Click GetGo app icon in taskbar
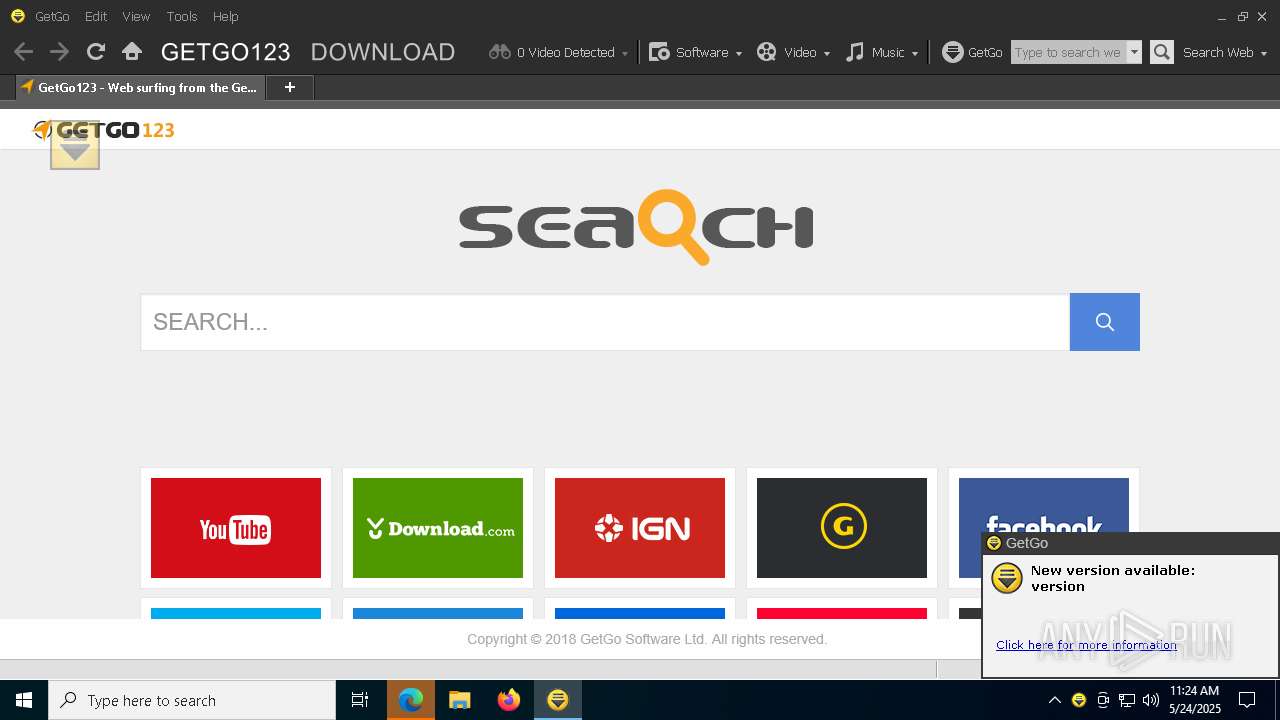 tap(558, 700)
